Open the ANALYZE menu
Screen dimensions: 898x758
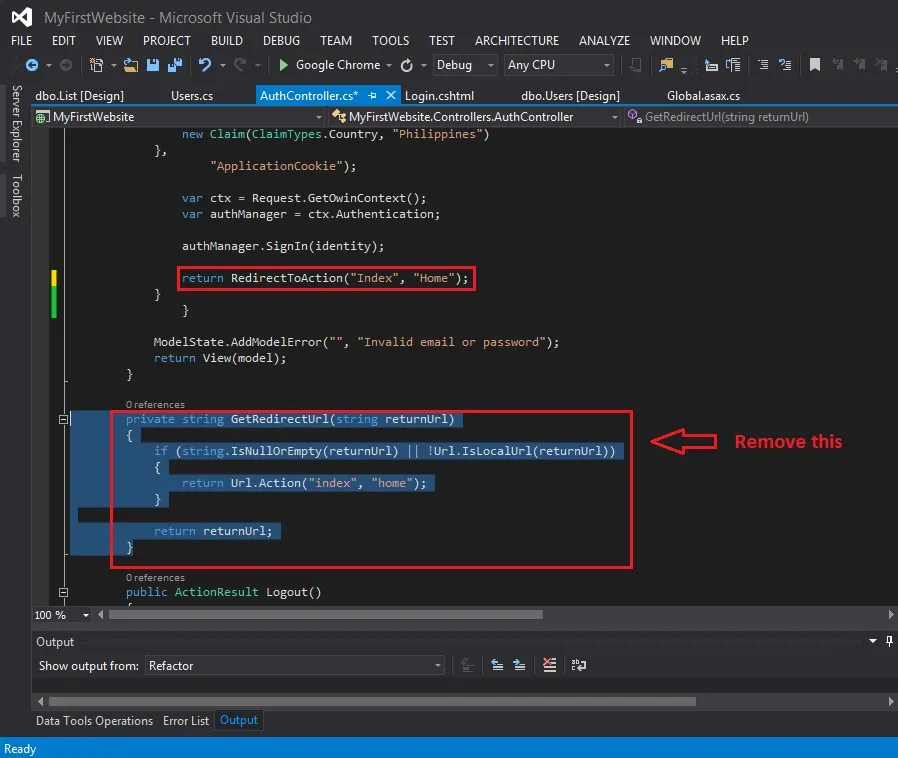pos(604,41)
